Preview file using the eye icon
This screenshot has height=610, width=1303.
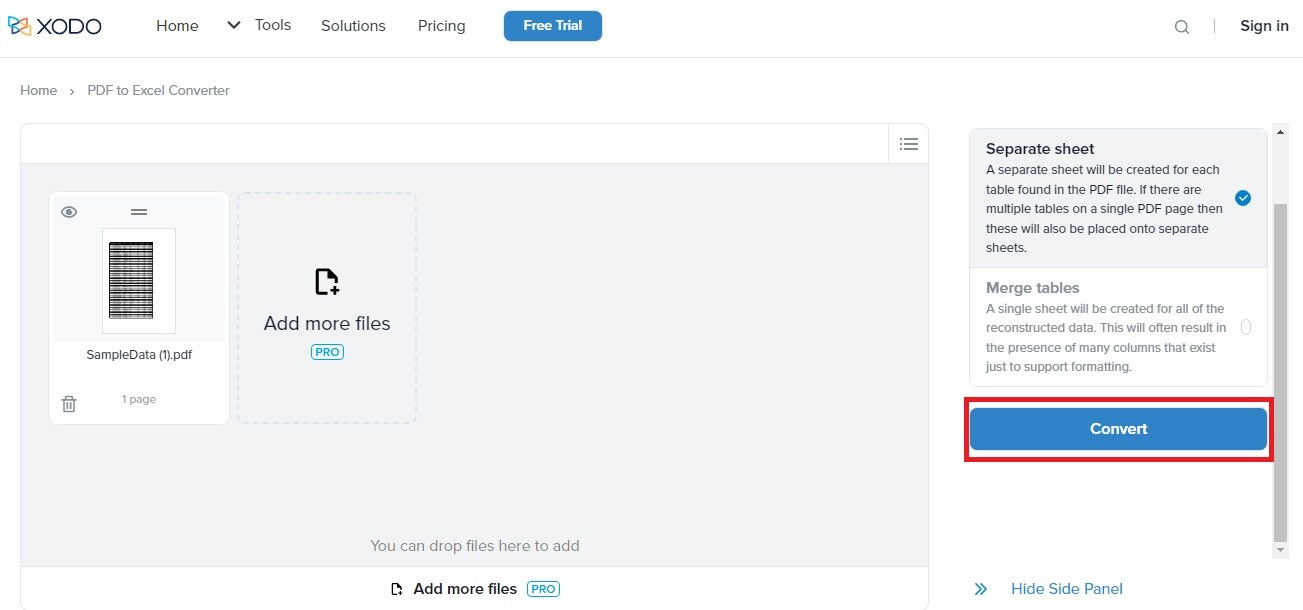[69, 212]
